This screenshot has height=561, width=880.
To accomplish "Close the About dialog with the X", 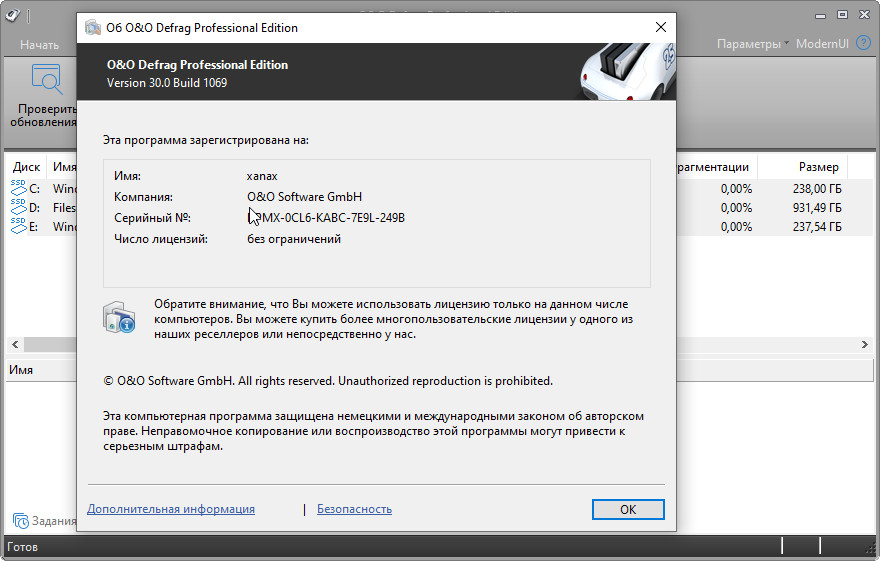I will [x=658, y=28].
